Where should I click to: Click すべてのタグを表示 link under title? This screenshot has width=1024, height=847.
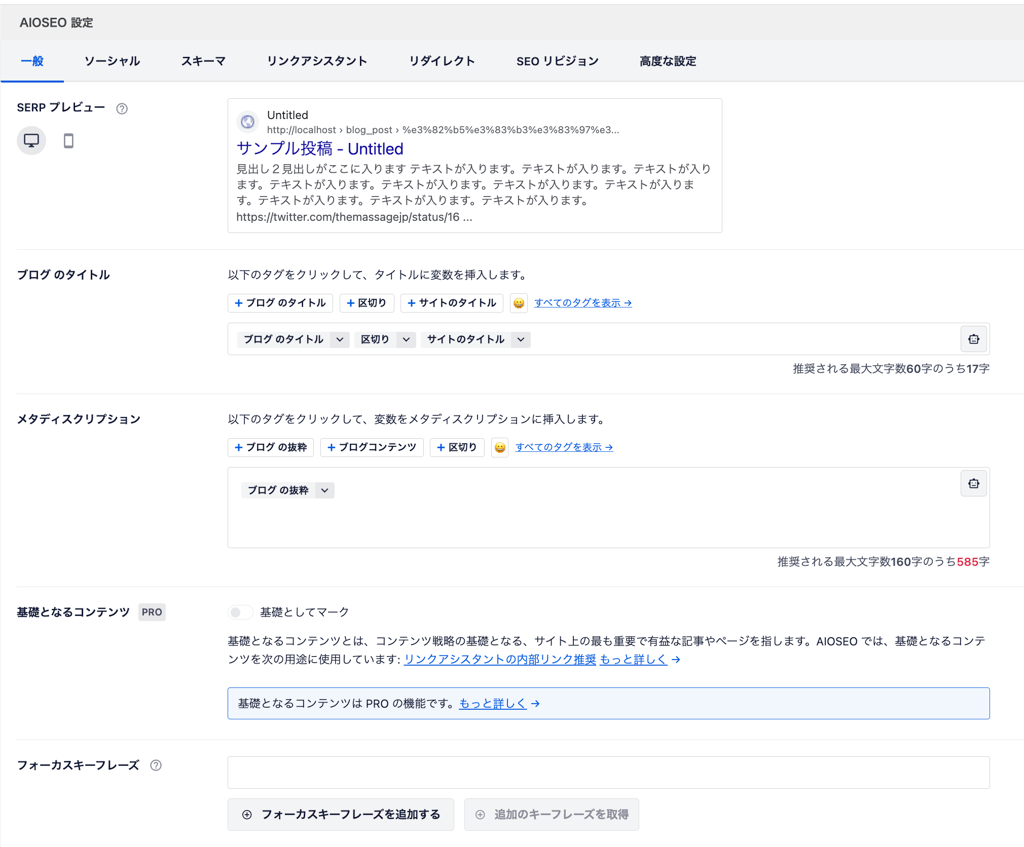pyautogui.click(x=583, y=303)
